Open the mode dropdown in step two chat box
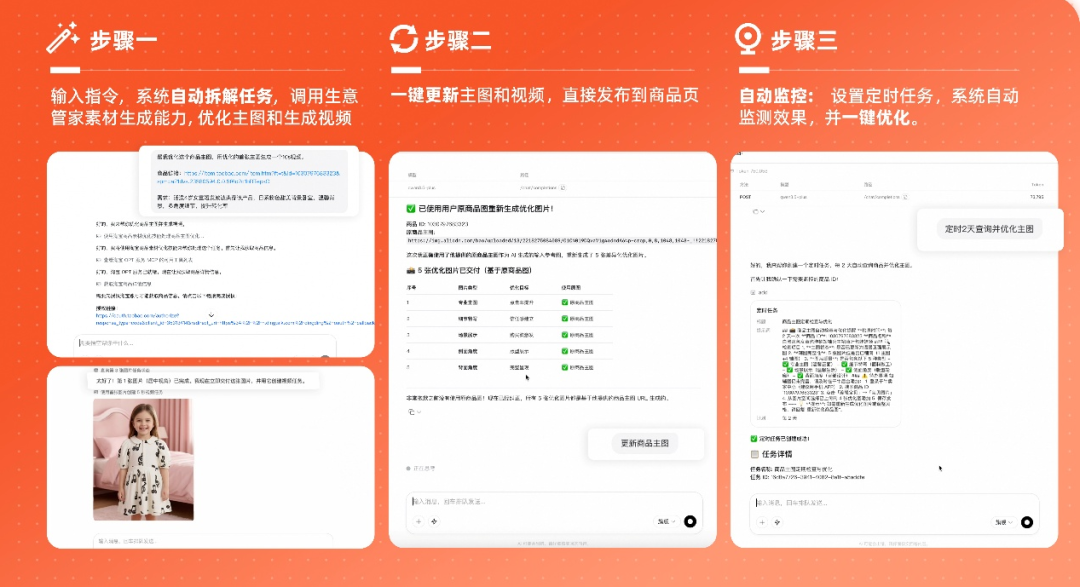 [x=666, y=522]
